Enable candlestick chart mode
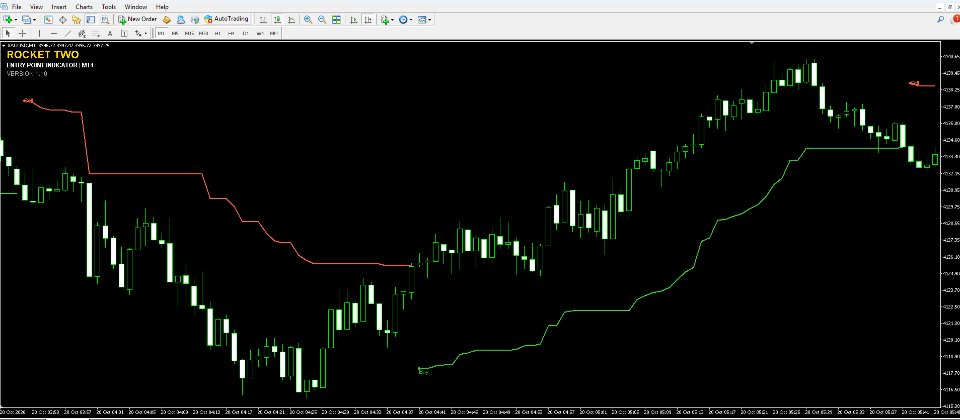This screenshot has height=420, width=960. pyautogui.click(x=277, y=20)
